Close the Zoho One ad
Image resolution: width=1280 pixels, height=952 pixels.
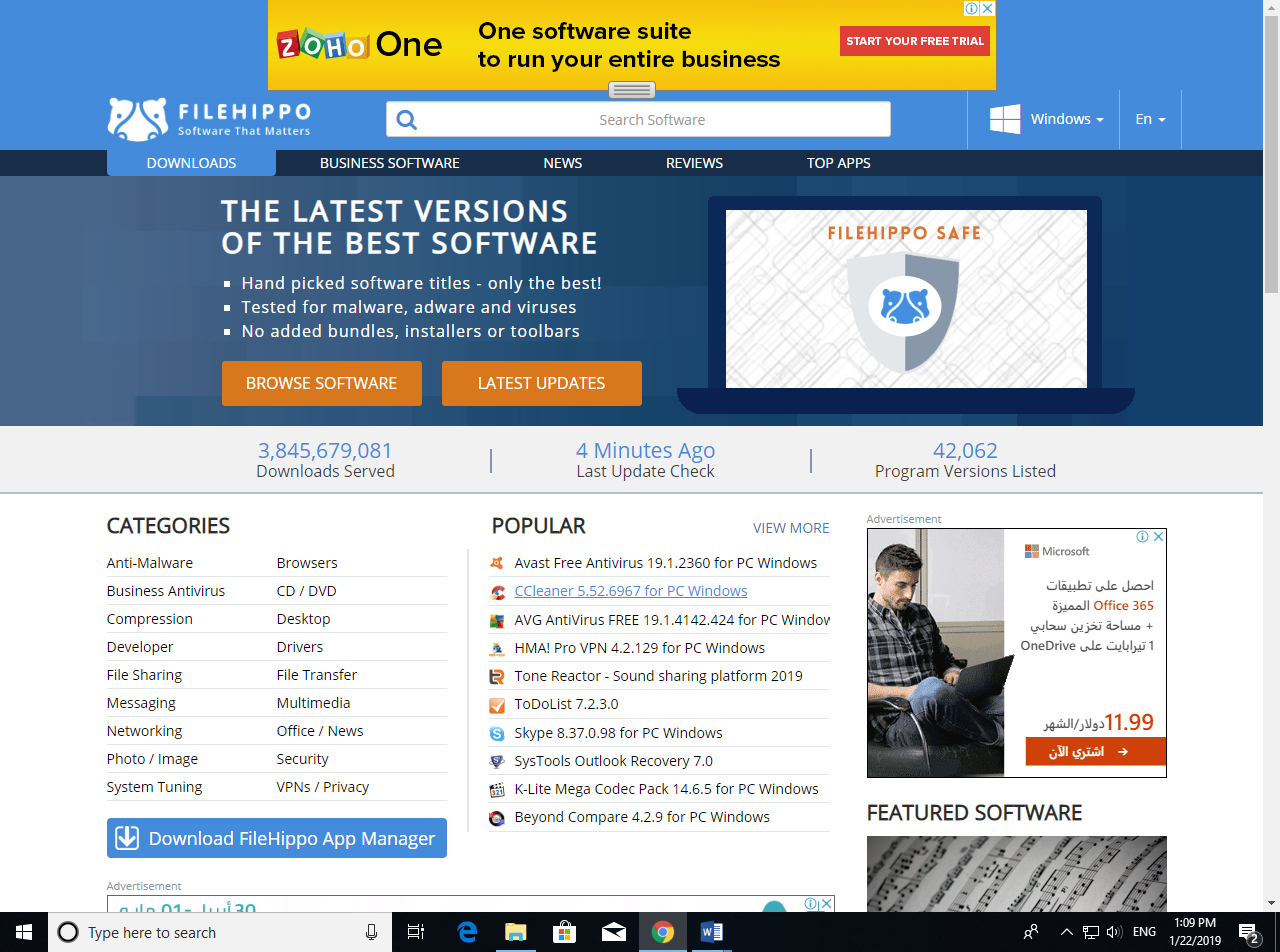coord(987,8)
